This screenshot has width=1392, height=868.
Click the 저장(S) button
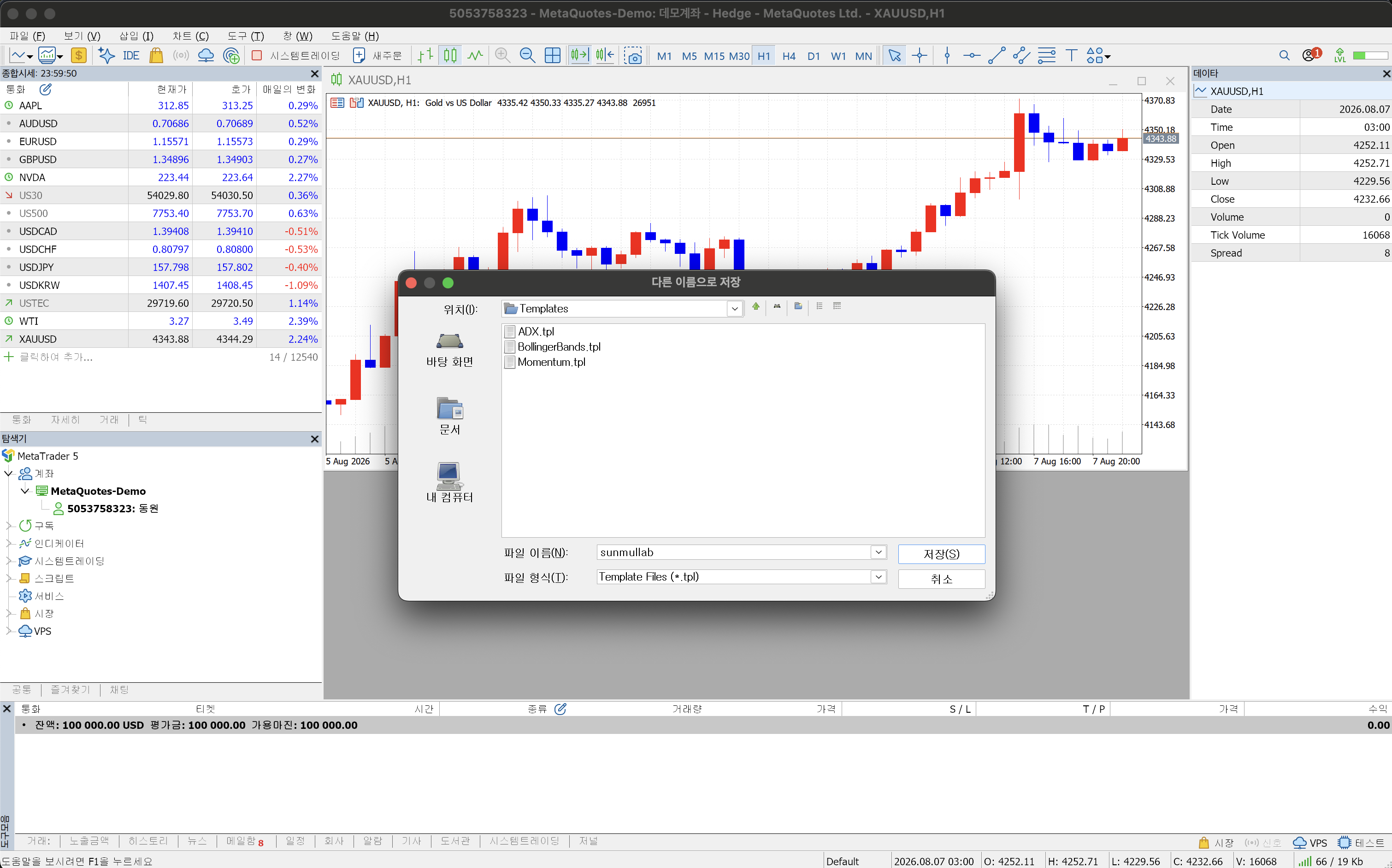click(941, 554)
